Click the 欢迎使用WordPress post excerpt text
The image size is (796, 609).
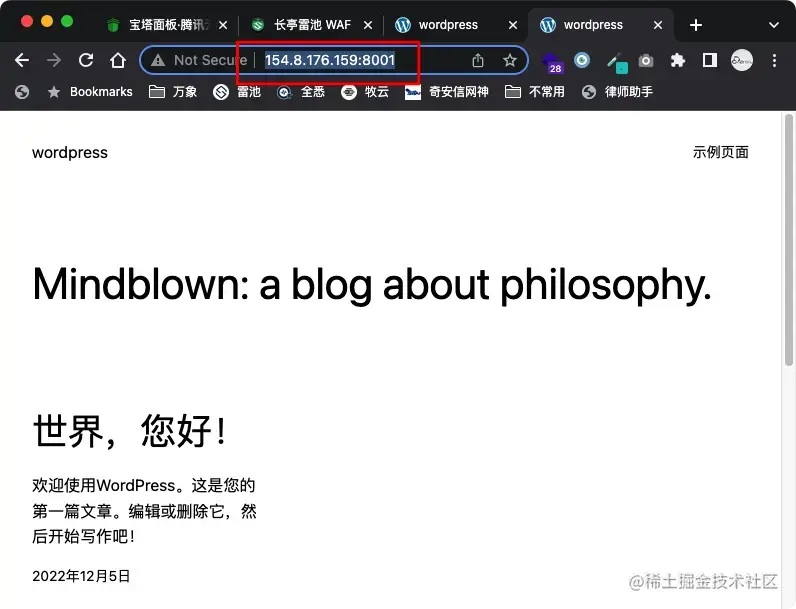coord(144,511)
